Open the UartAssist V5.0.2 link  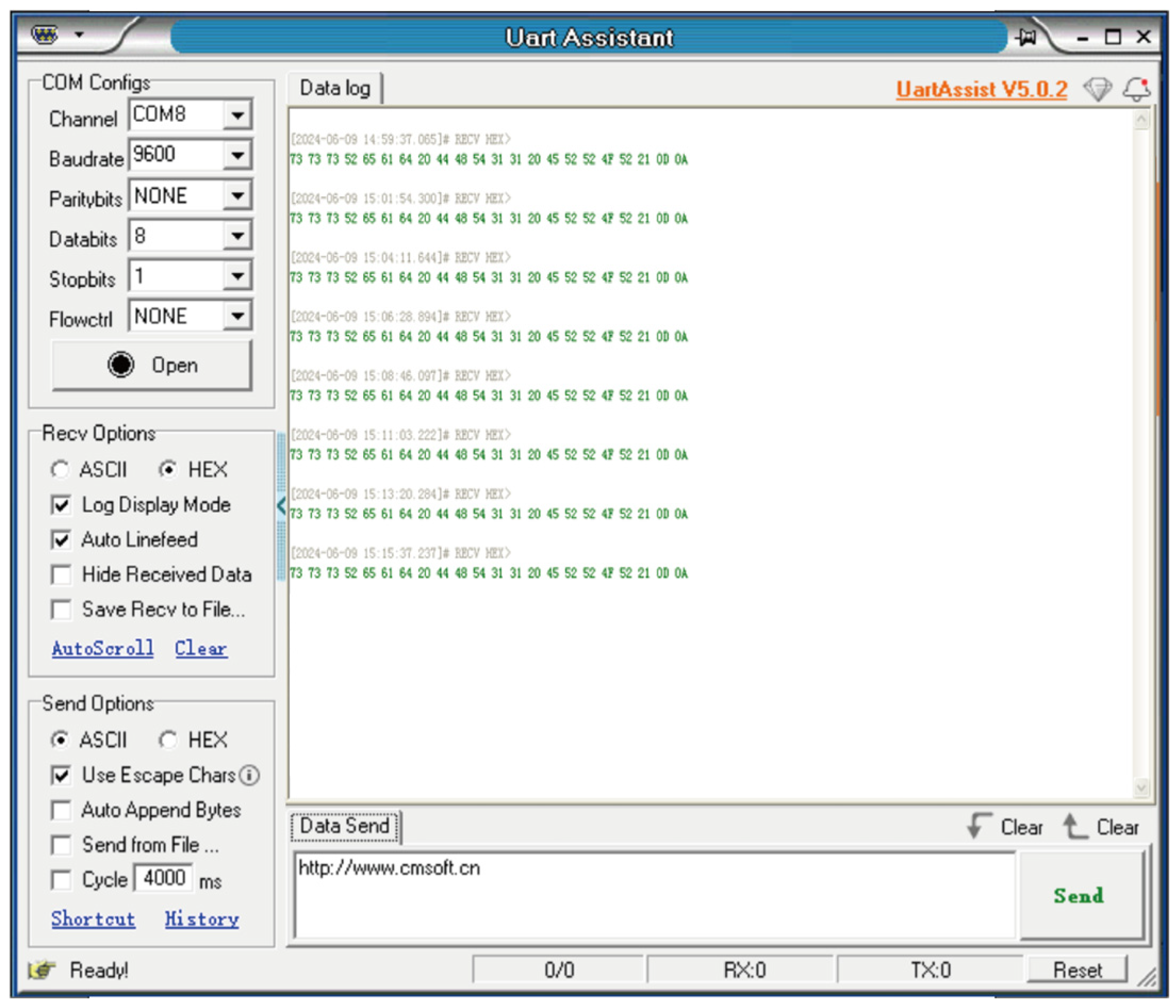pyautogui.click(x=981, y=89)
